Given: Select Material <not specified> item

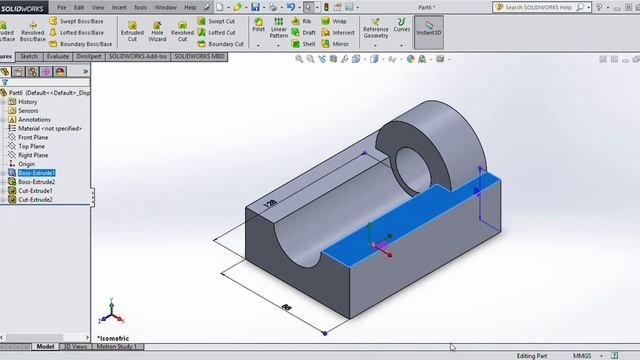Looking at the screenshot, I should click(x=45, y=129).
